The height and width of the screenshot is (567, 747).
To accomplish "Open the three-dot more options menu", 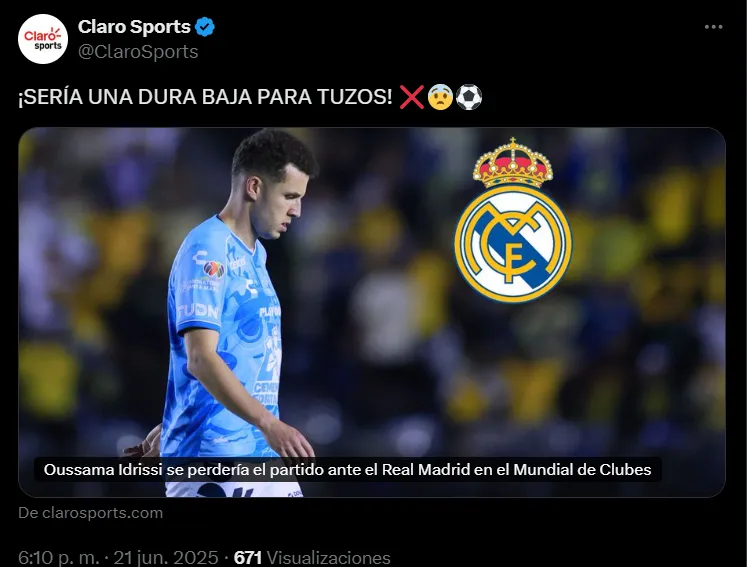I will pos(713,27).
